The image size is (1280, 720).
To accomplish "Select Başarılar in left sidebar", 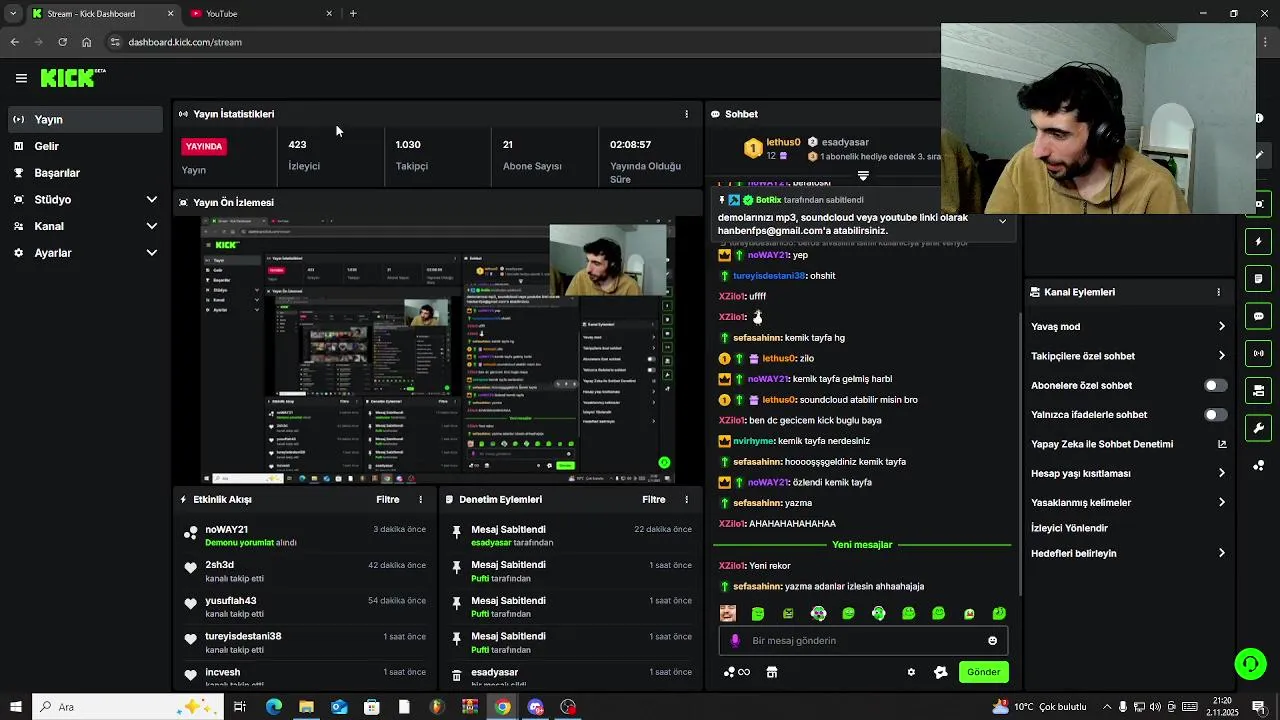I will click(85, 173).
